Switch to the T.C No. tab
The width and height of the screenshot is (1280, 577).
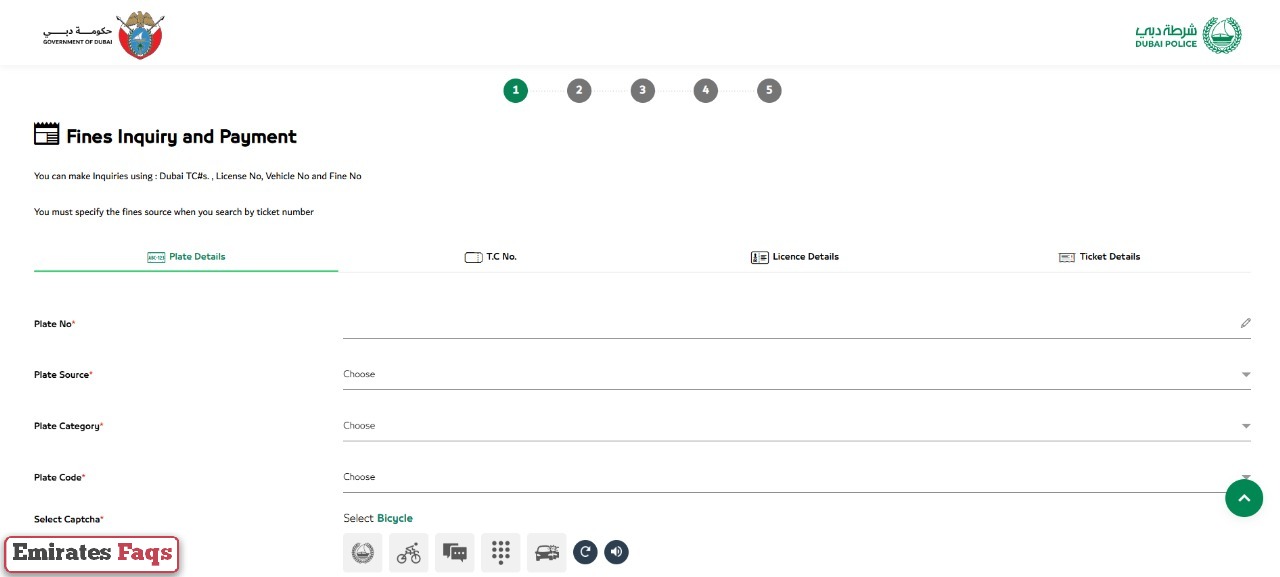491,257
